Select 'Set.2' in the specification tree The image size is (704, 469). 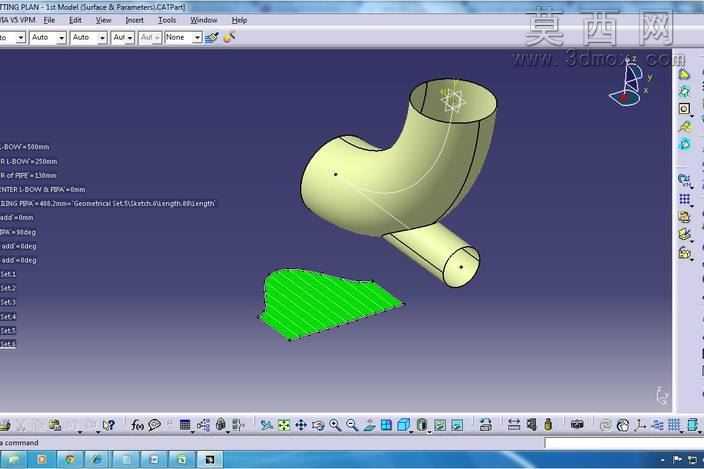tap(8, 288)
